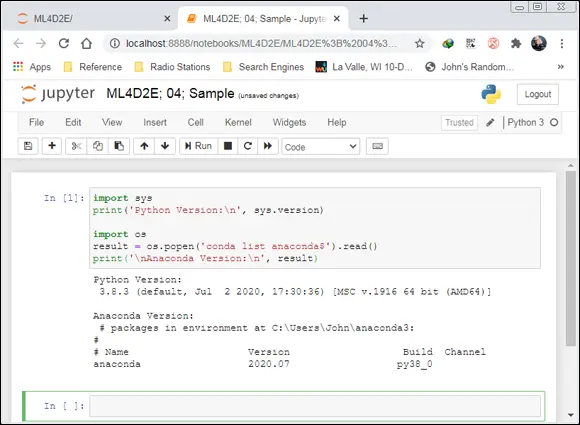Open the Reference bookmarks folder
This screenshot has height=425, width=580.
tap(93, 67)
